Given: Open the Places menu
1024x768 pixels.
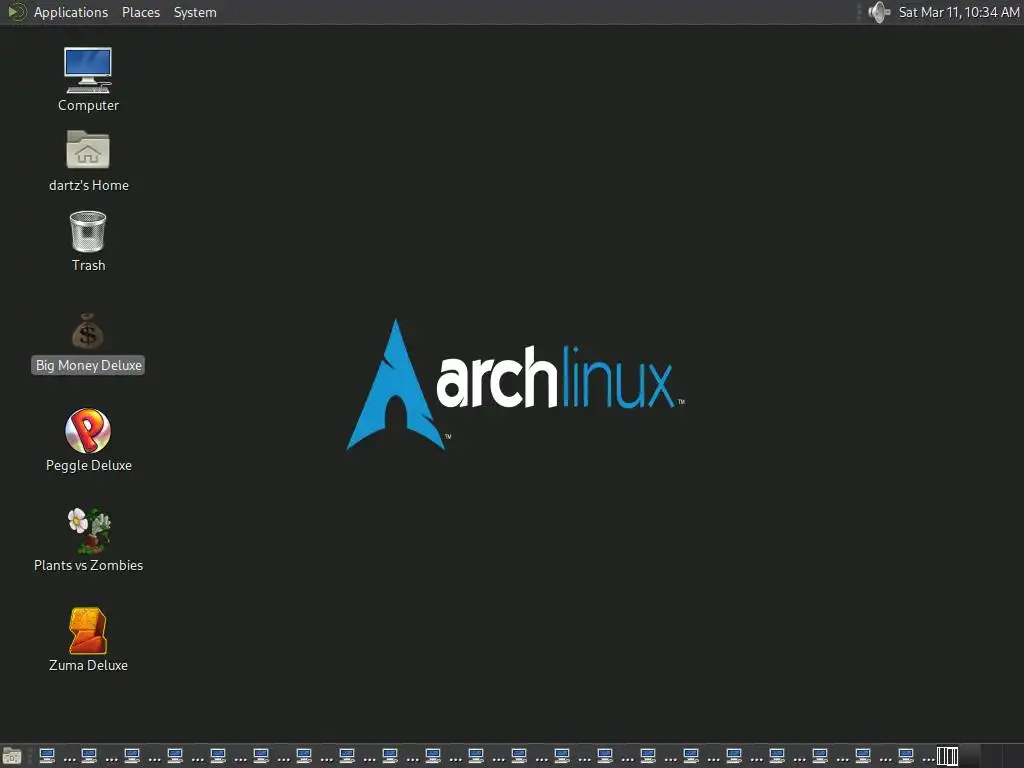Looking at the screenshot, I should (x=140, y=12).
